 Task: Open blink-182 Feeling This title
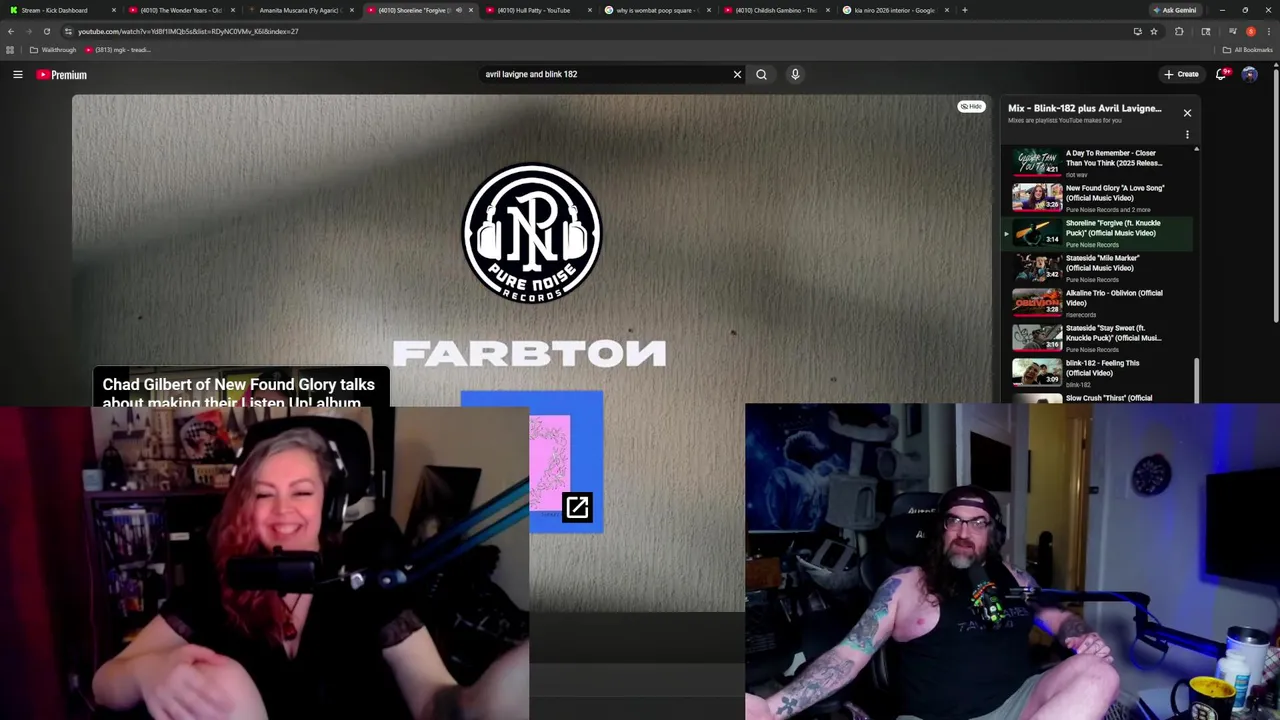[x=1102, y=368]
